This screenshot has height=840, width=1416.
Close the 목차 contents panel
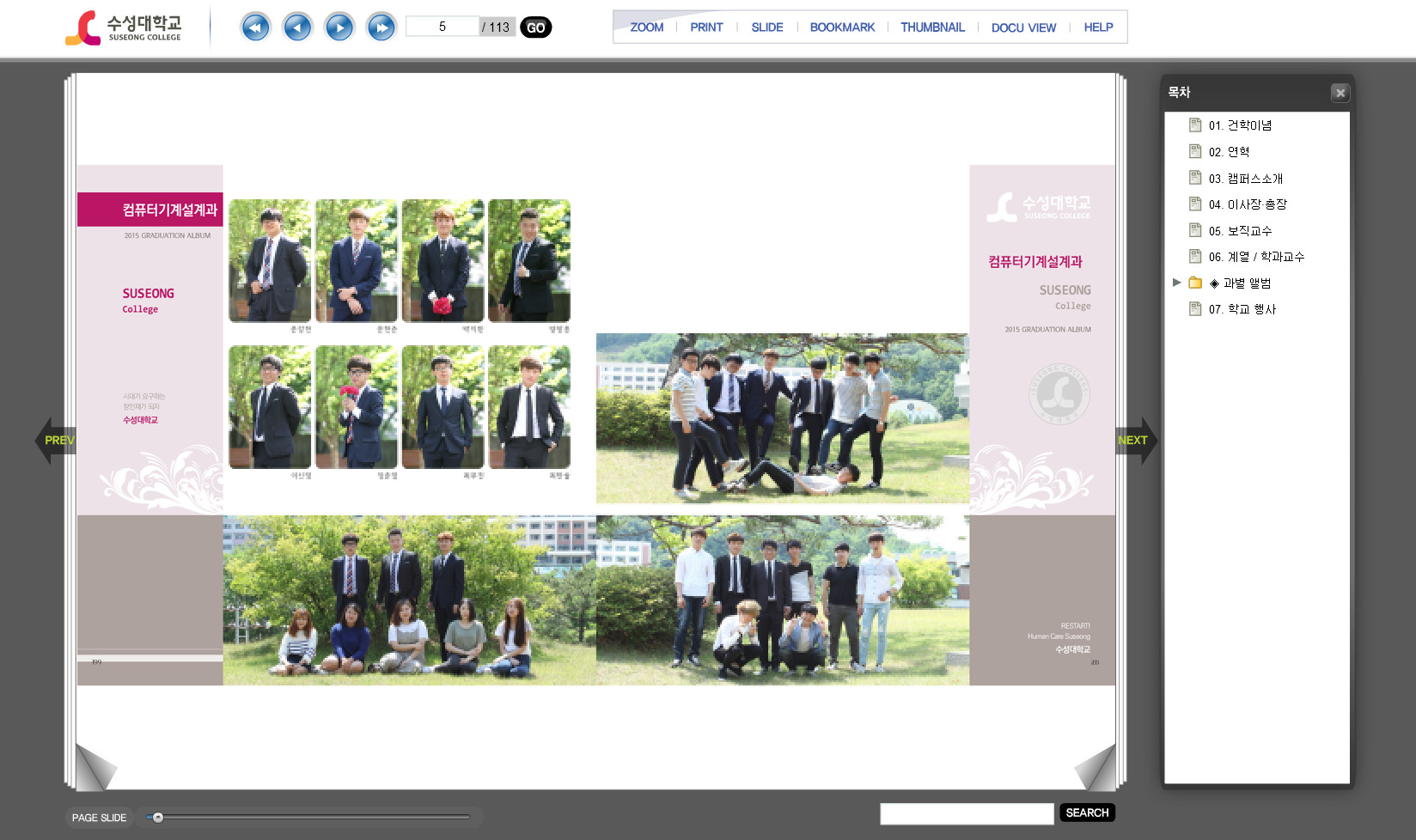tap(1340, 93)
